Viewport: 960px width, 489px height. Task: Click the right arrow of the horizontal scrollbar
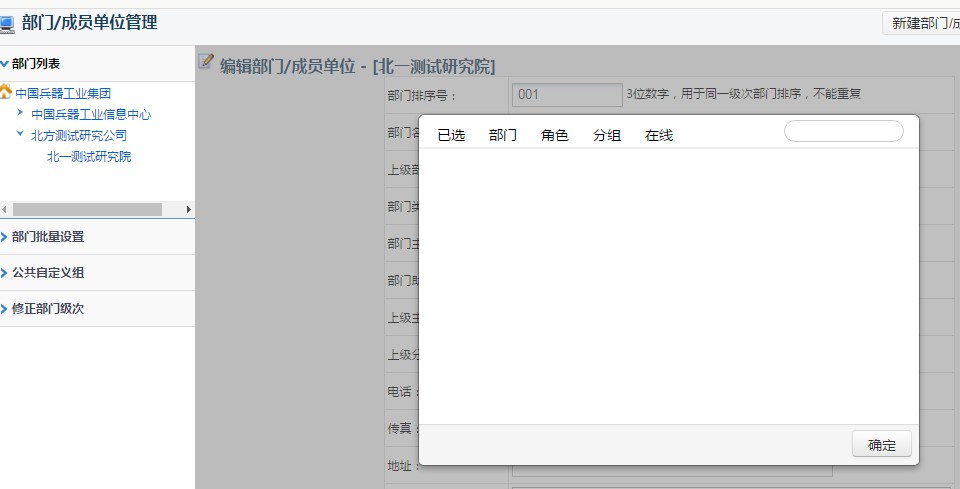pyautogui.click(x=189, y=209)
